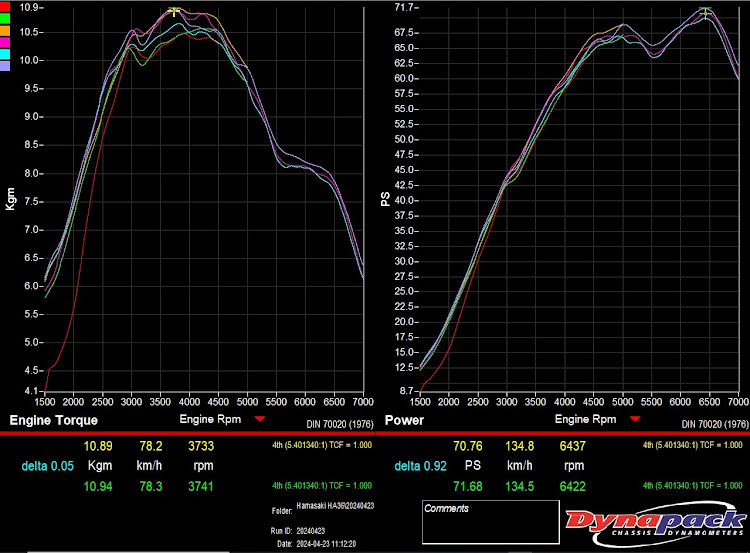Screen dimensions: 750x553
Task: Click the 7000 rpm tick on the torque graph
Action: coord(364,402)
